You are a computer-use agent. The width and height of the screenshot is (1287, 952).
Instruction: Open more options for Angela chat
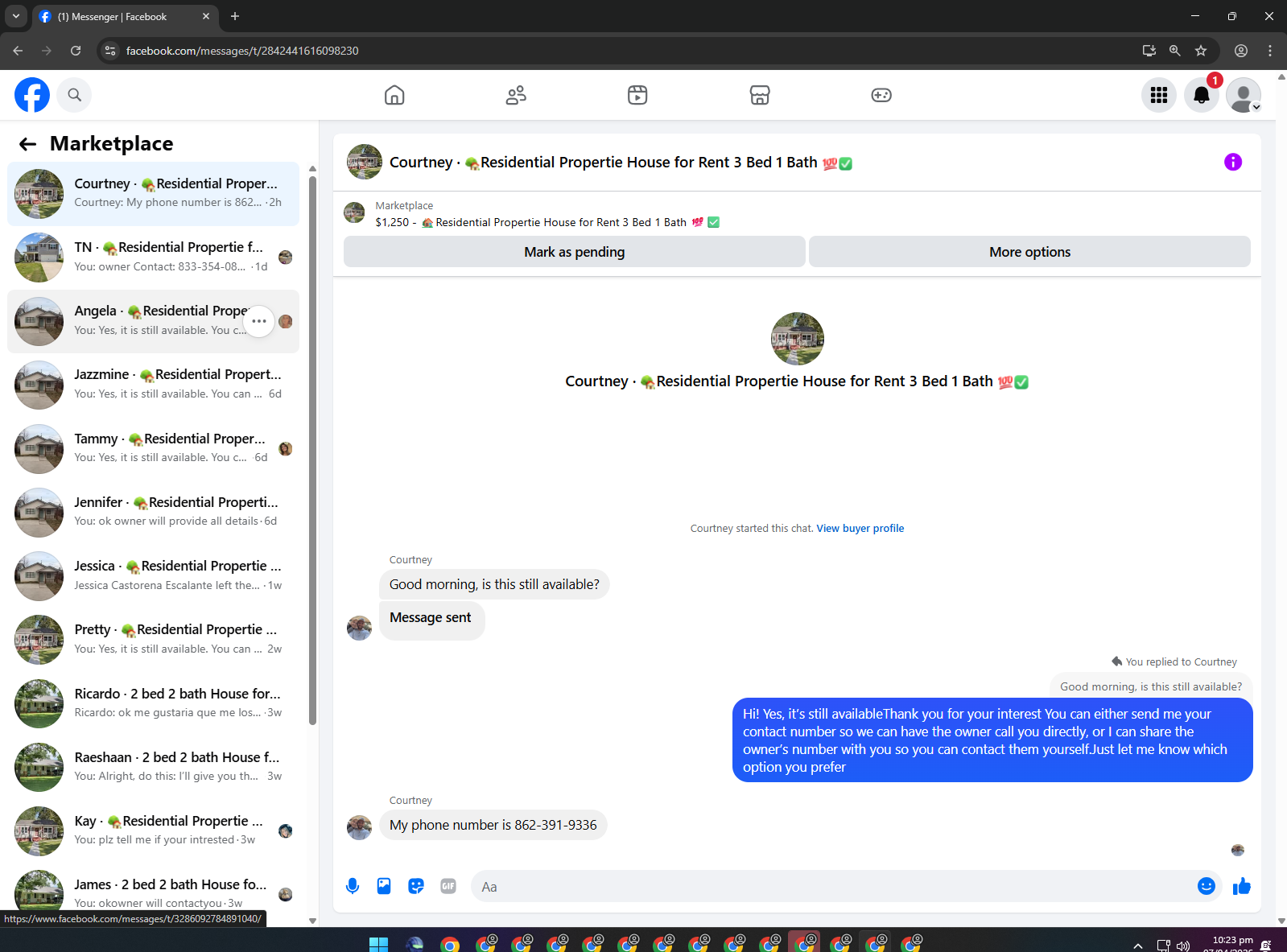coord(258,321)
